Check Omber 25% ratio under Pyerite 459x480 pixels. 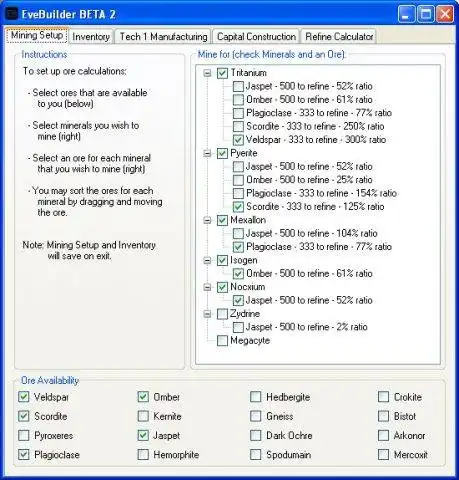(x=238, y=180)
